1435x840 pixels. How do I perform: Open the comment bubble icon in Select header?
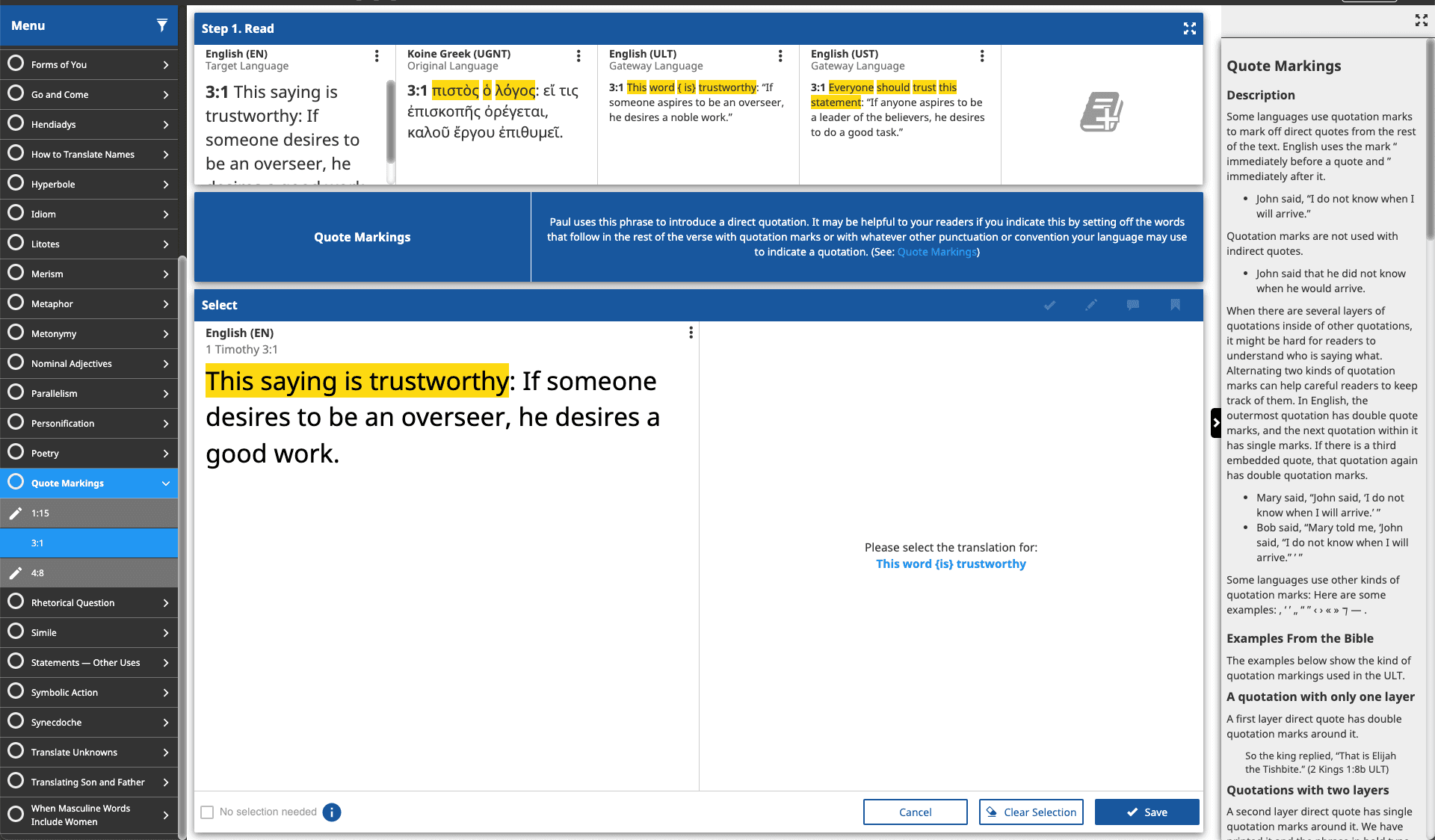pyautogui.click(x=1132, y=306)
